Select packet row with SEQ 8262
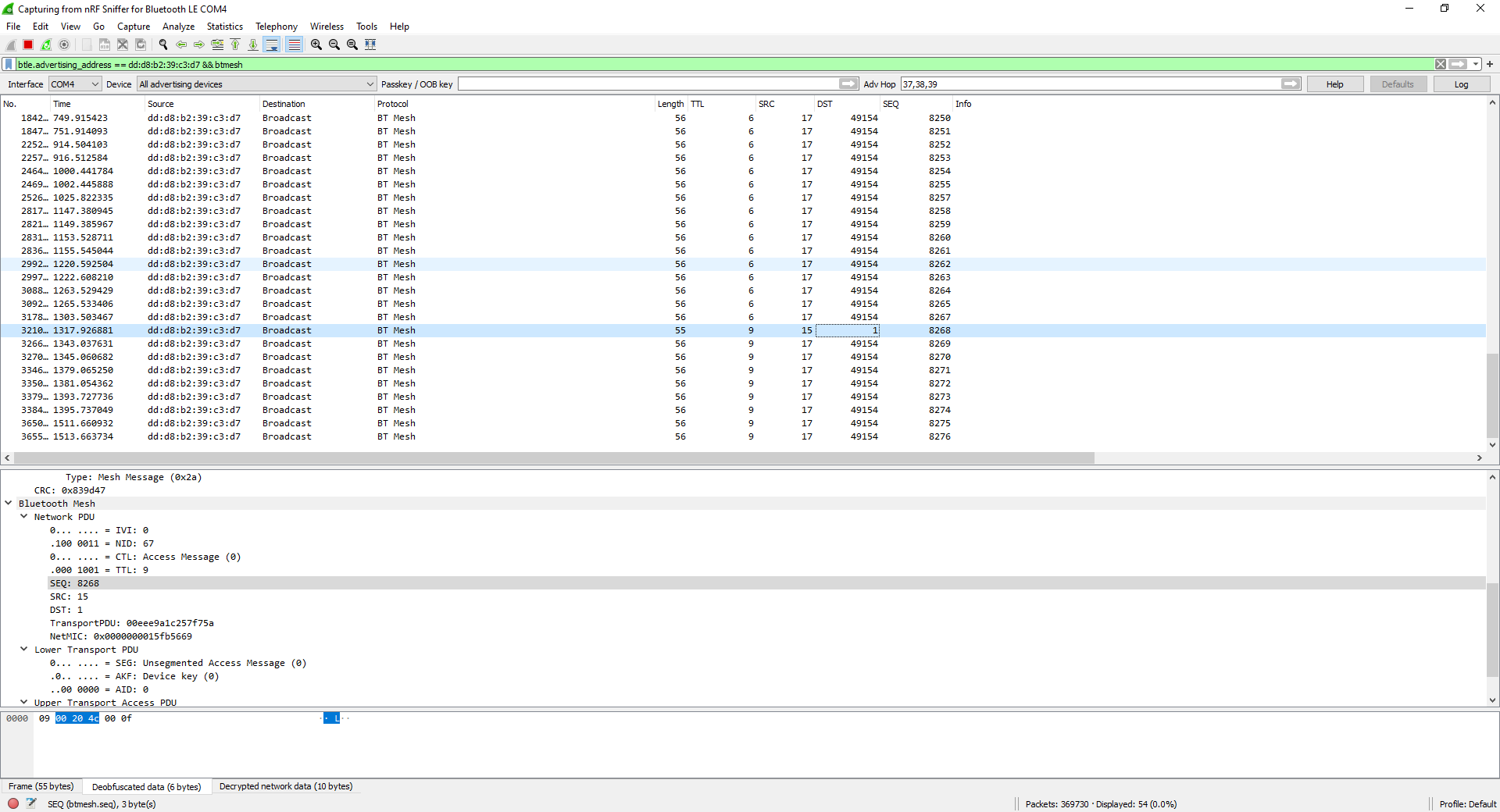 (742, 264)
